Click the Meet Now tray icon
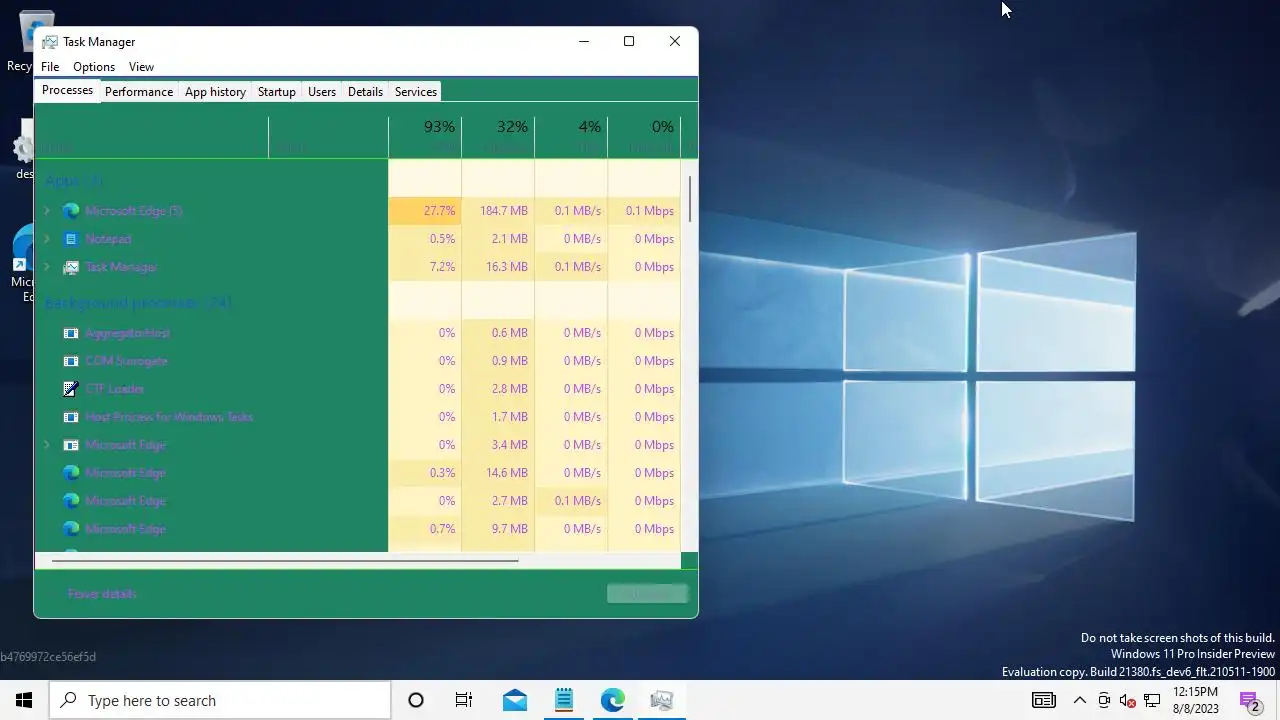1280x720 pixels. tap(1104, 700)
